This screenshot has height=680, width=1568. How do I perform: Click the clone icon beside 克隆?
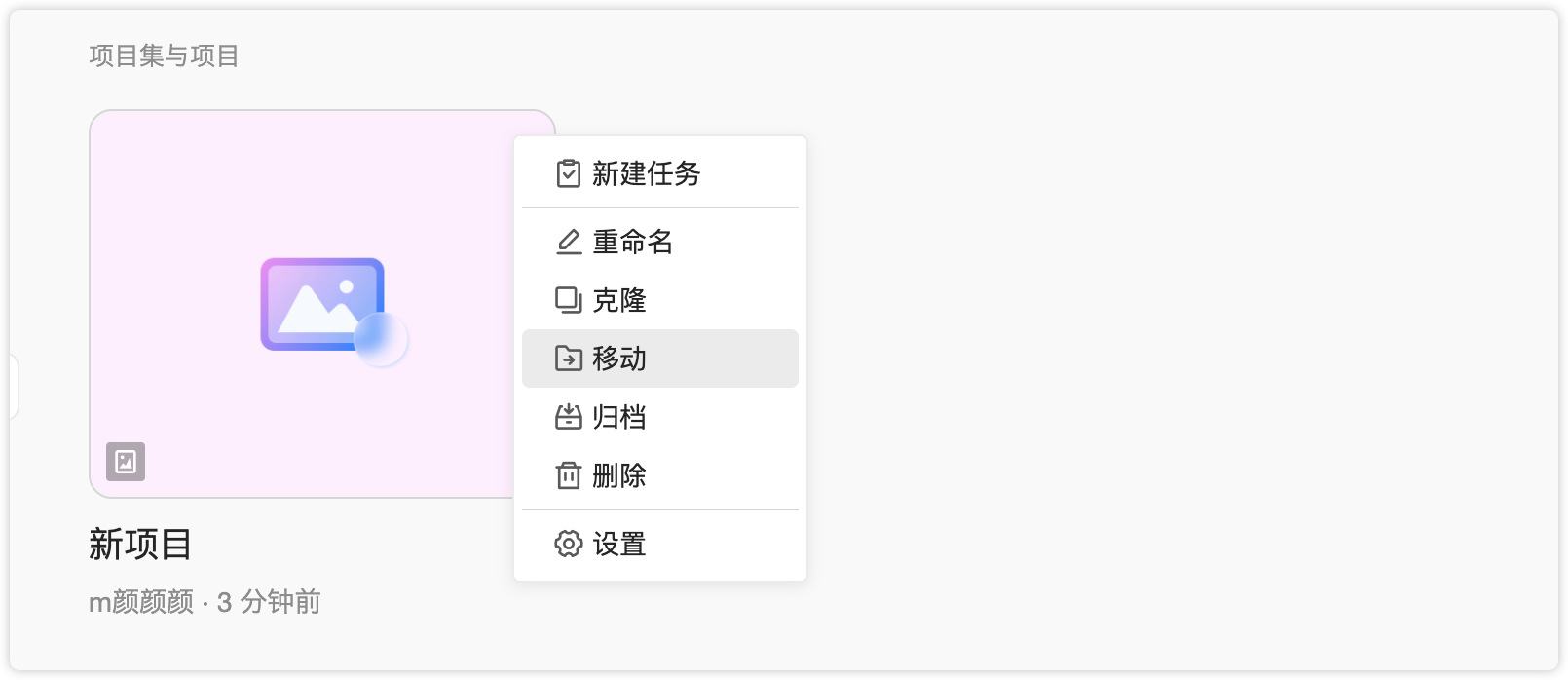pyautogui.click(x=568, y=300)
